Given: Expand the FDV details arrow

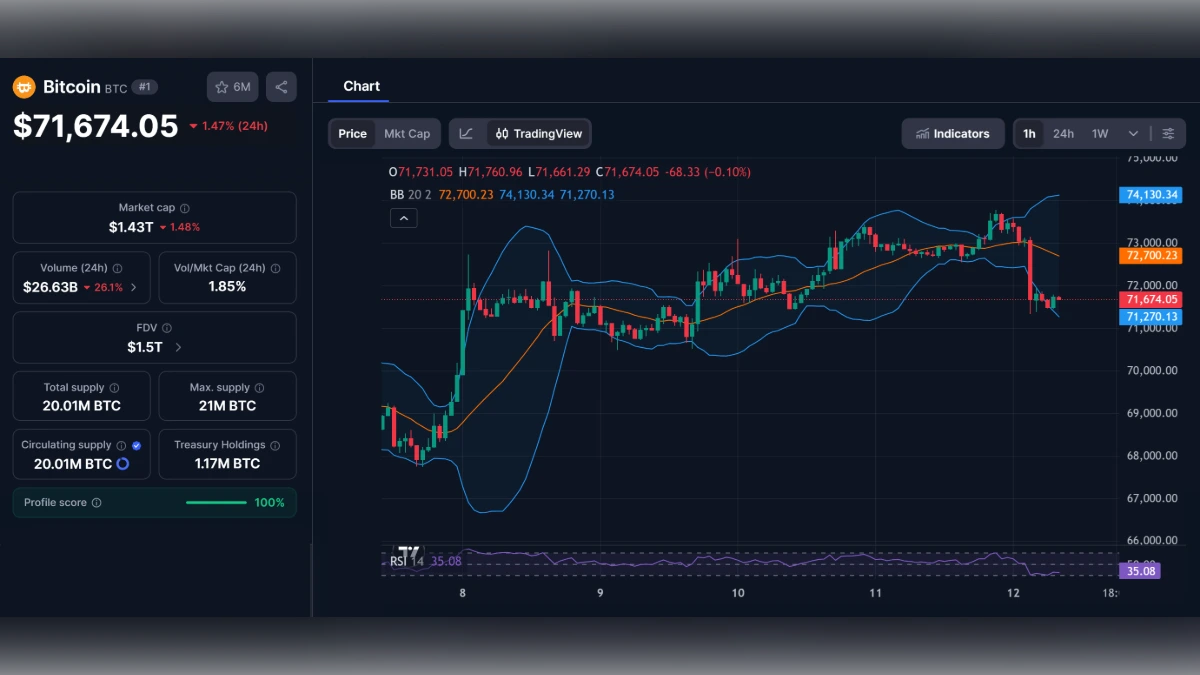Looking at the screenshot, I should (178, 346).
